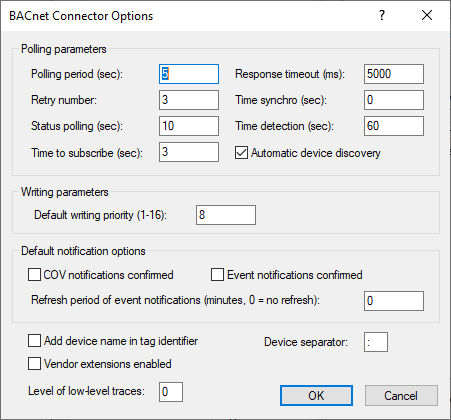Click the help question mark icon
Screen dimensions: 451x420
pos(382,15)
